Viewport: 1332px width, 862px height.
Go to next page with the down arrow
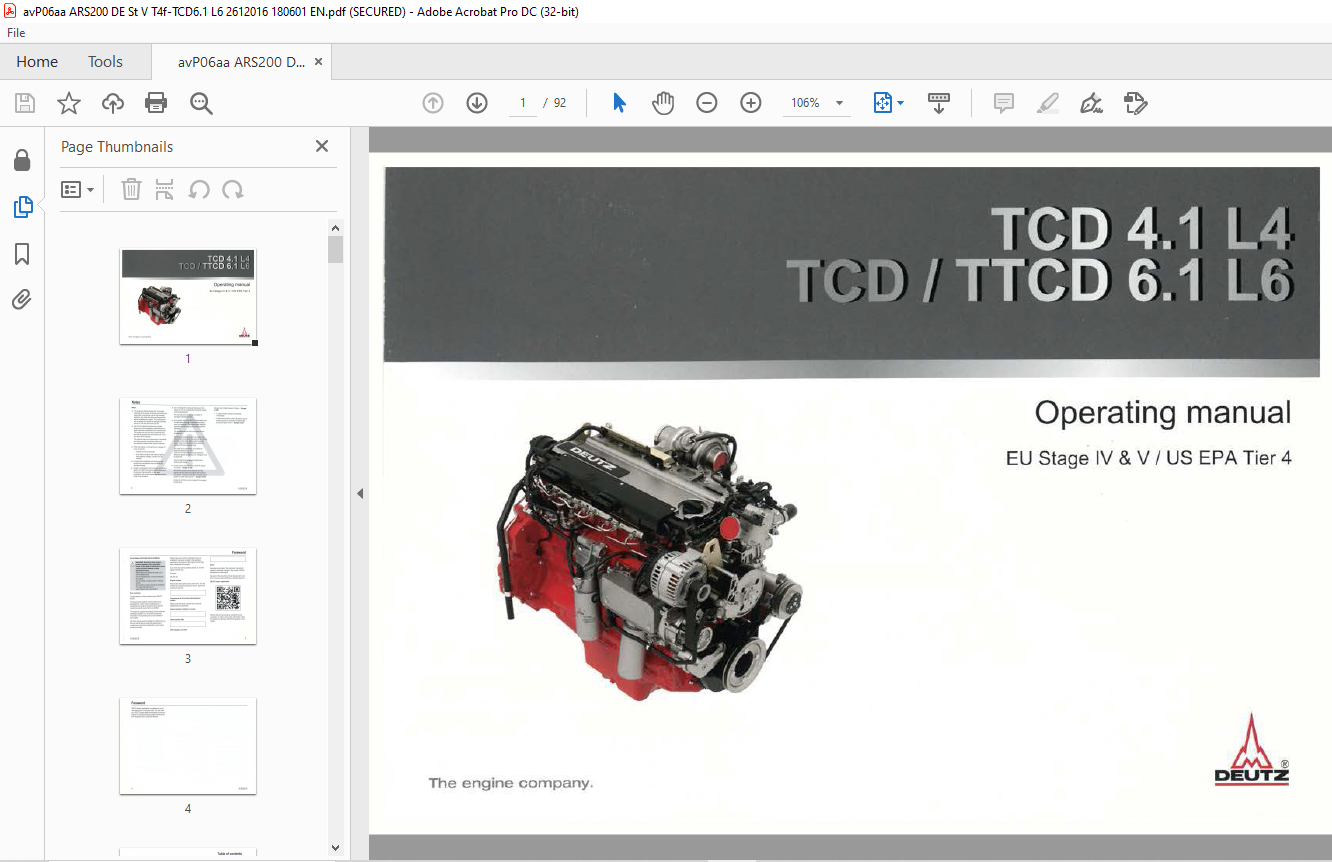(477, 103)
